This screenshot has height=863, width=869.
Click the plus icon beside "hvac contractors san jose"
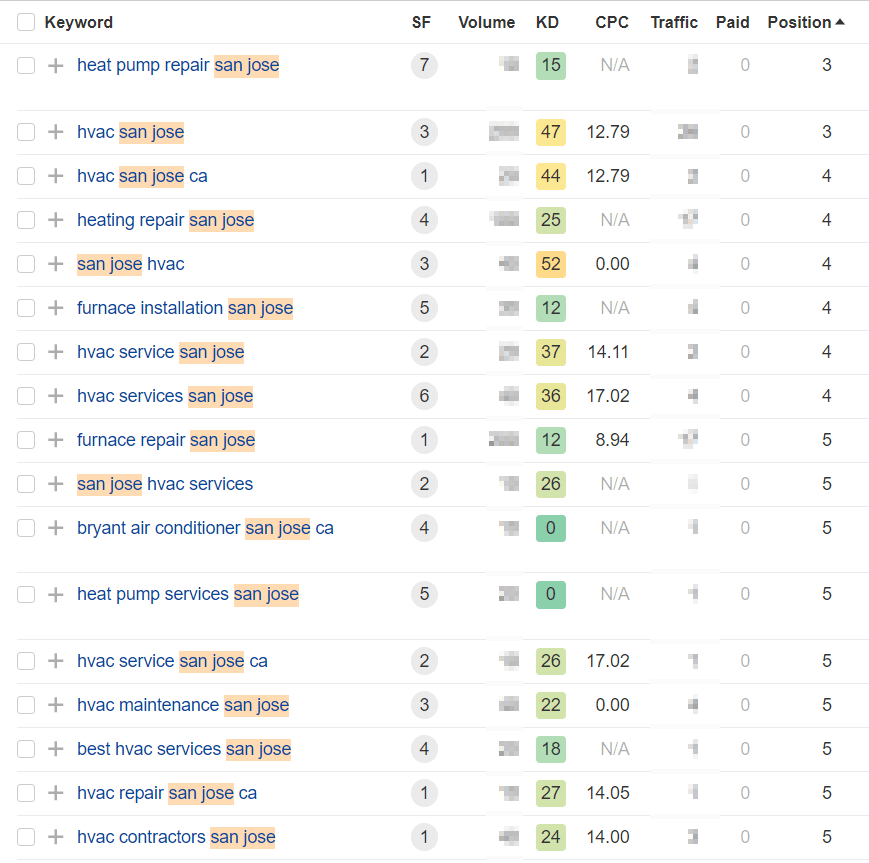point(56,837)
